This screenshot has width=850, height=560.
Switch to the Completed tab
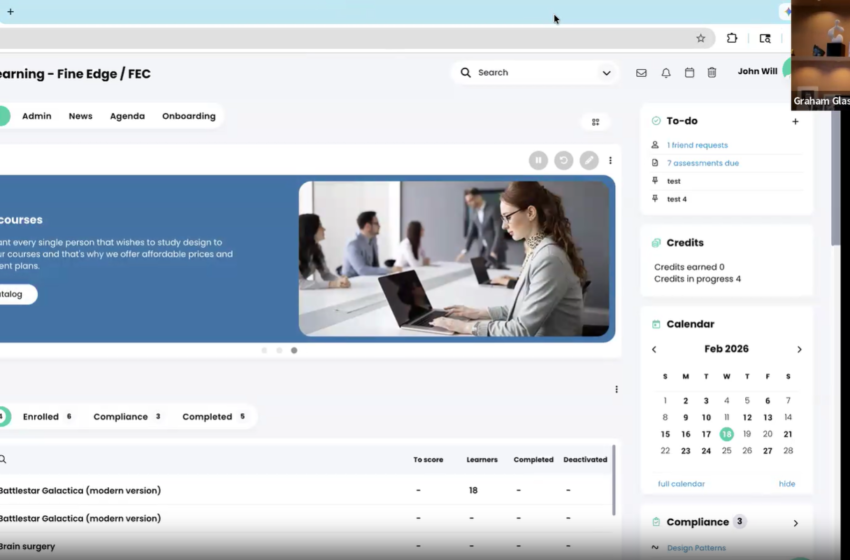(214, 416)
